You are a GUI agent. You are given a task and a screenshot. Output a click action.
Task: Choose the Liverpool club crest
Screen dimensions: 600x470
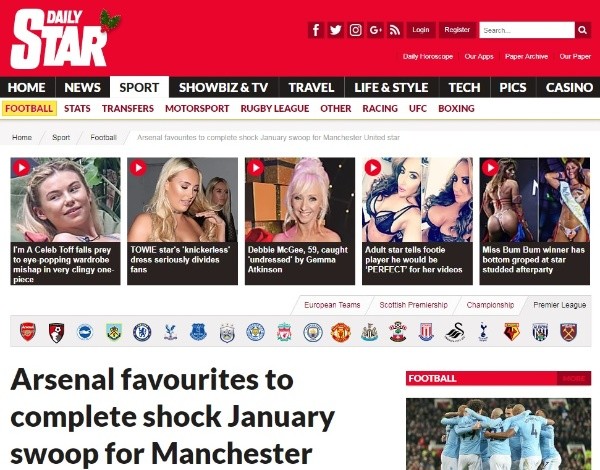point(284,332)
